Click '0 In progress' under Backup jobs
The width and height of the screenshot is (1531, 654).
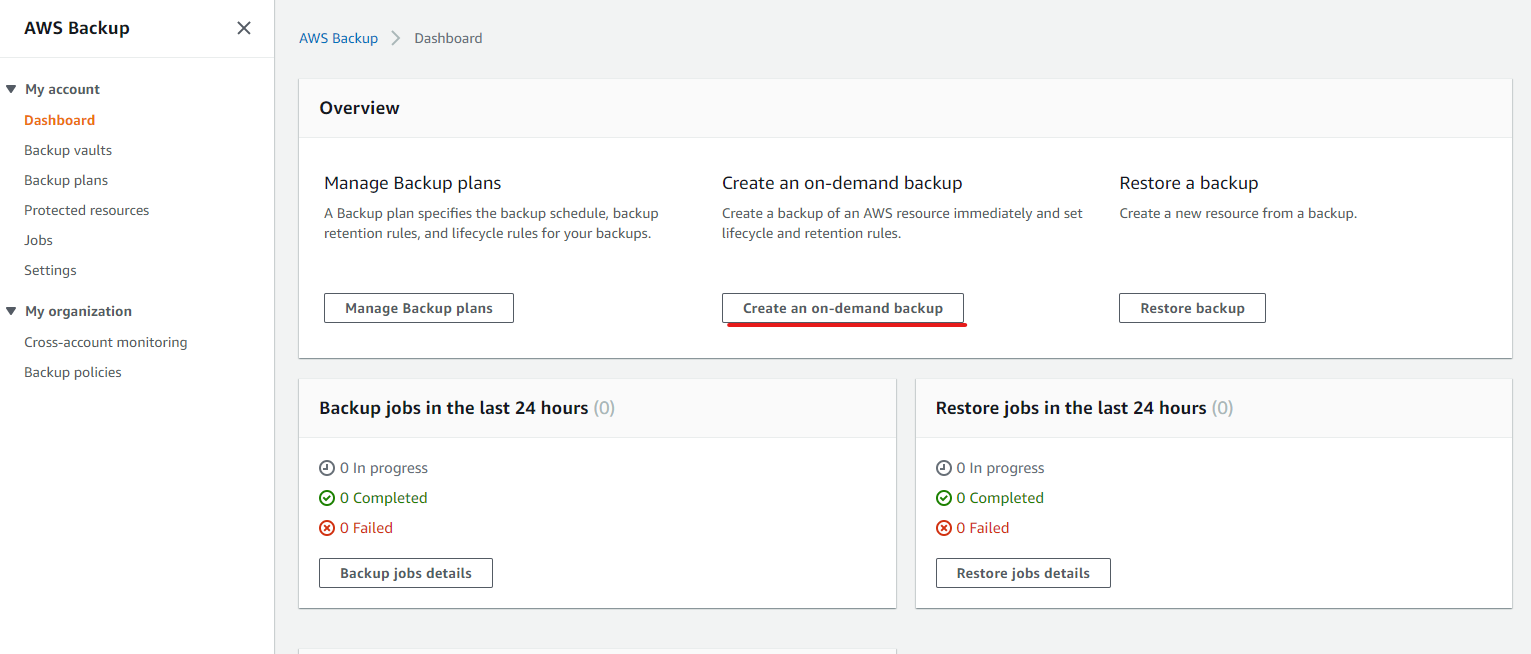click(384, 468)
